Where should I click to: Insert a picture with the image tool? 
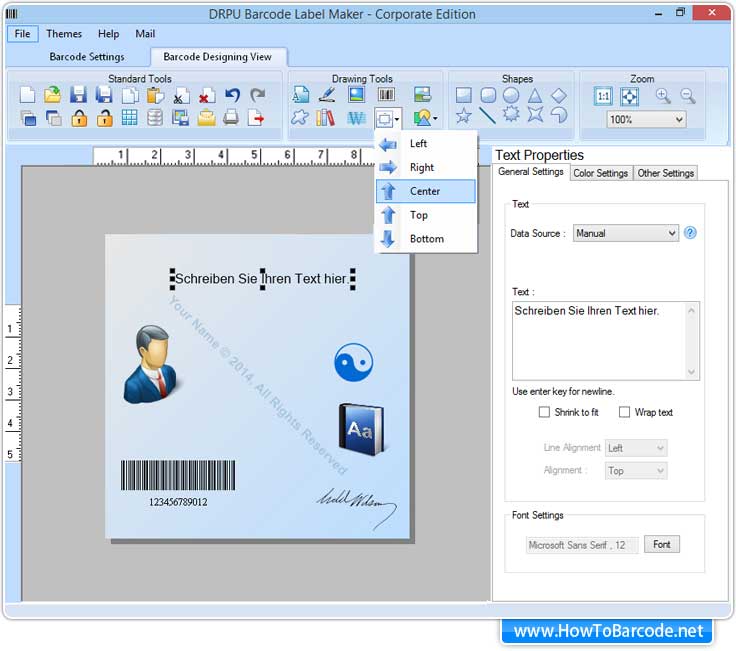coord(357,94)
